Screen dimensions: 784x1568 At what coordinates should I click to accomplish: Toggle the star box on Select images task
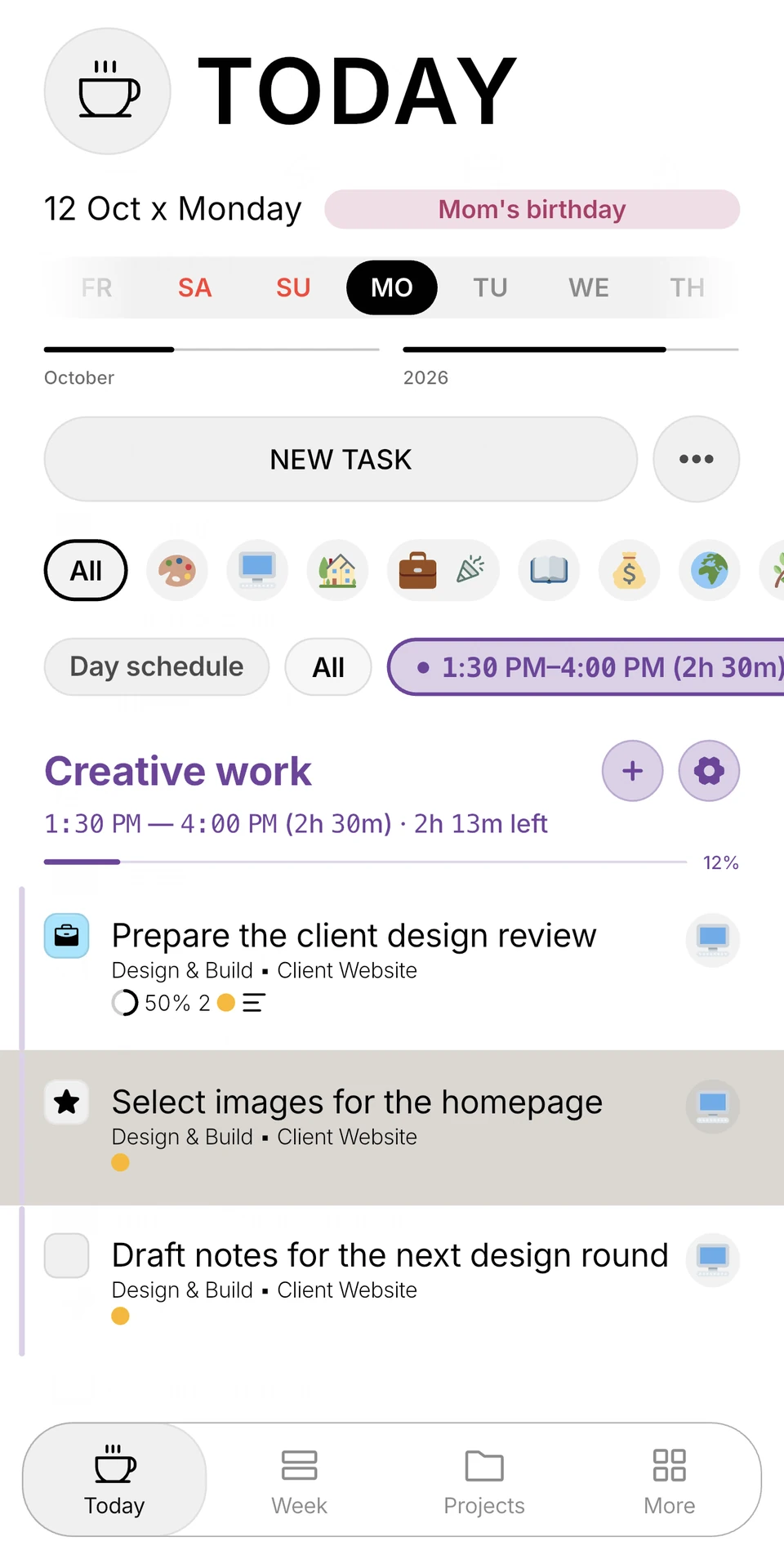tap(67, 1102)
